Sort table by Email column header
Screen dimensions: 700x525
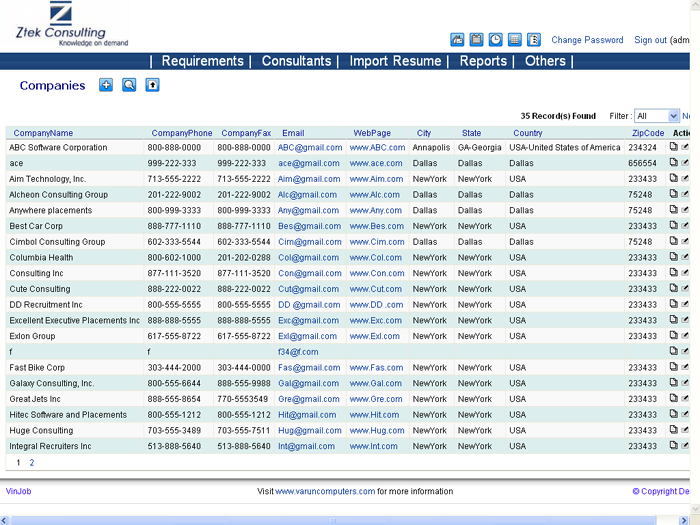293,133
